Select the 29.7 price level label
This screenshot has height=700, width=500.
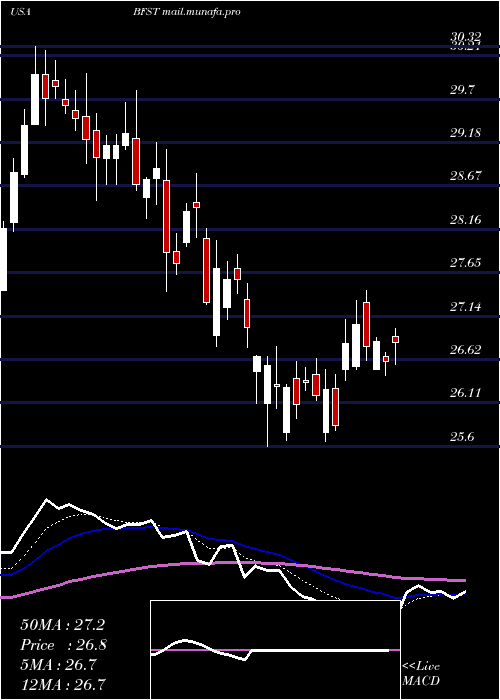(x=462, y=90)
